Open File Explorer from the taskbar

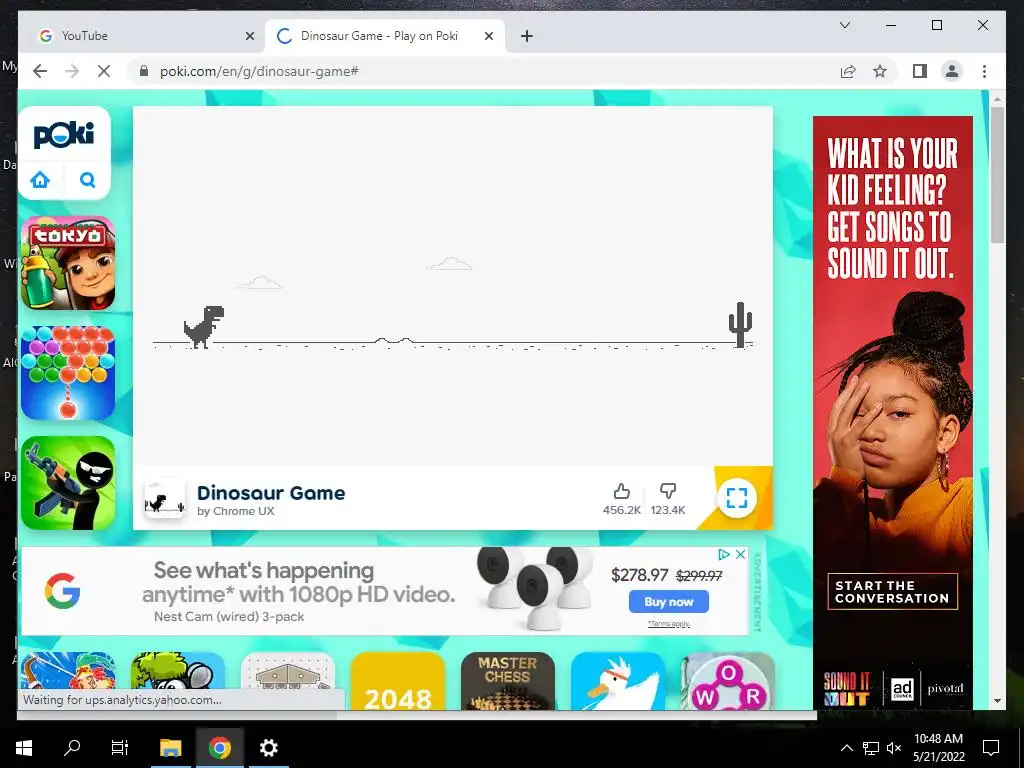[171, 748]
